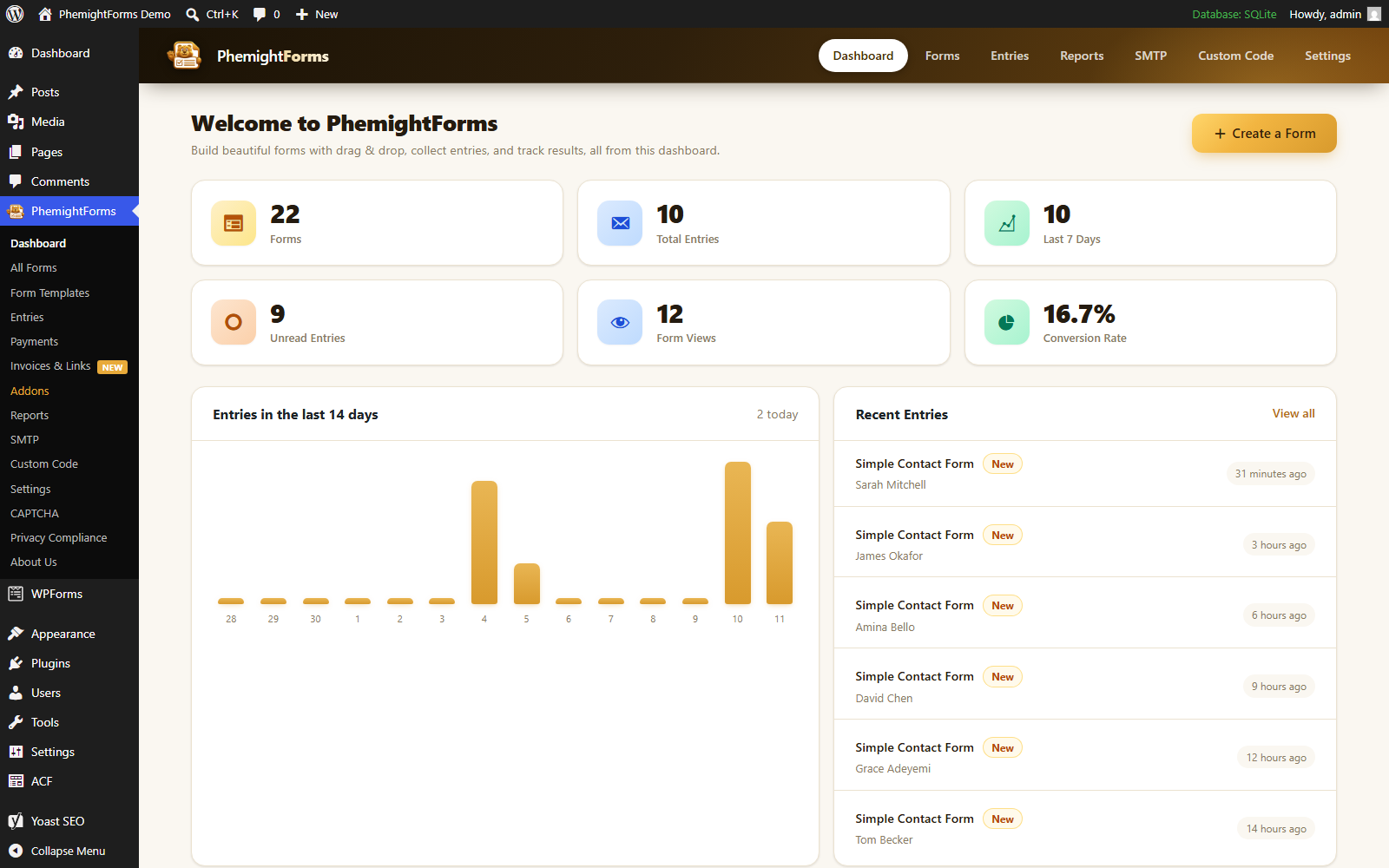Open the Reports tab in header
Screen dimensions: 1389x868
(1082, 56)
